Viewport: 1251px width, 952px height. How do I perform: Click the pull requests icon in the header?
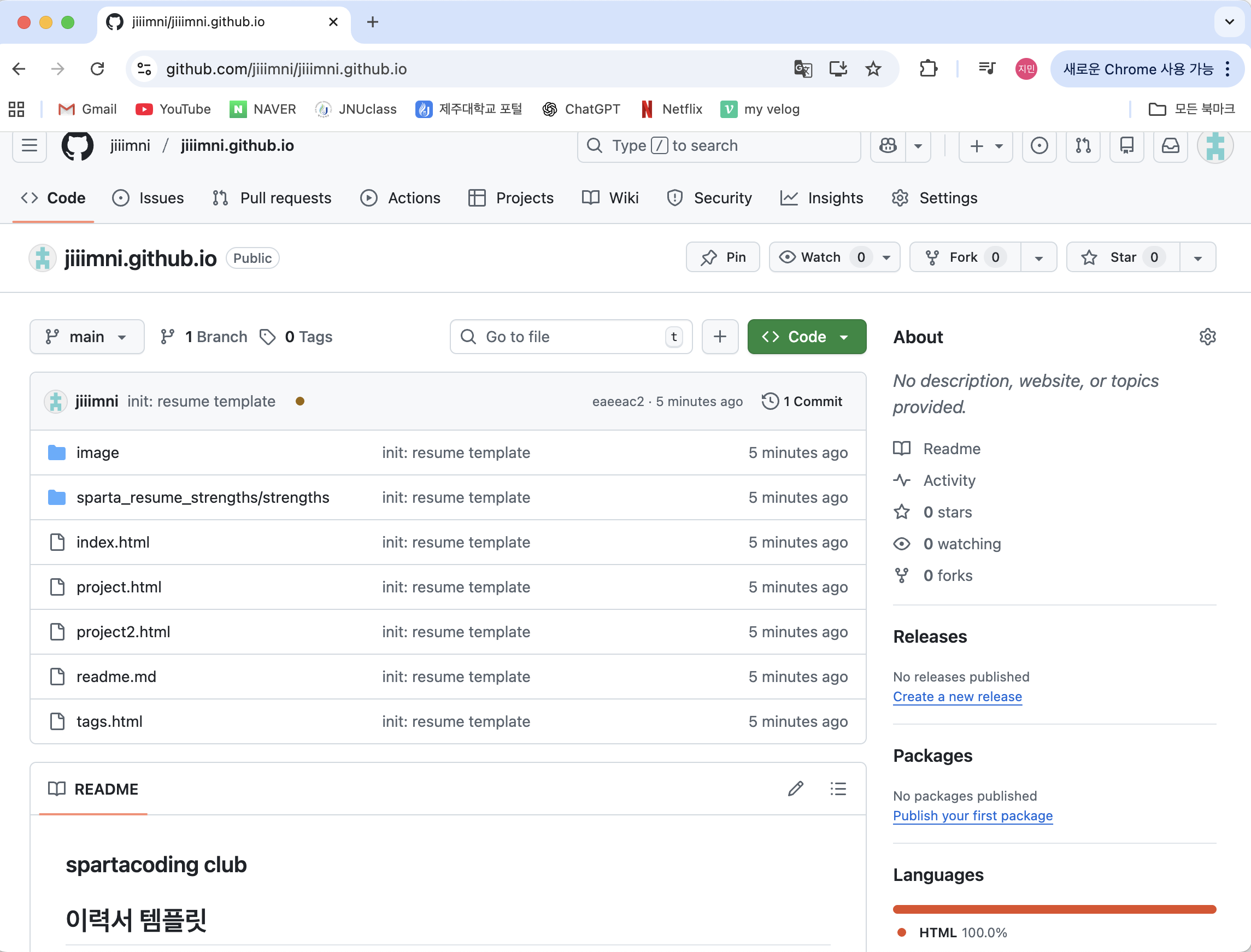pos(1083,146)
